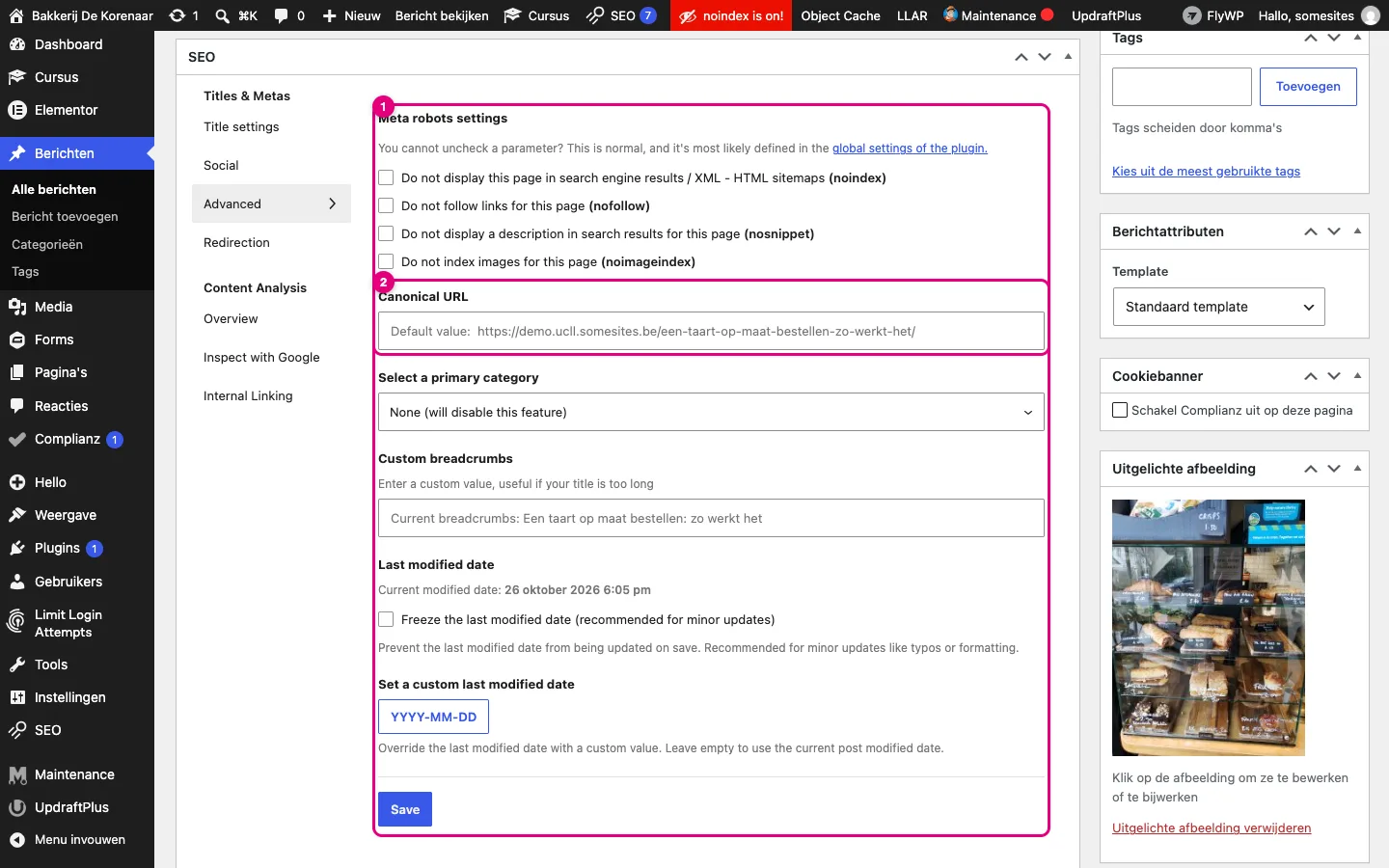Click the updates icon in admin bar
Screen dimensions: 1389x868
[x=177, y=15]
